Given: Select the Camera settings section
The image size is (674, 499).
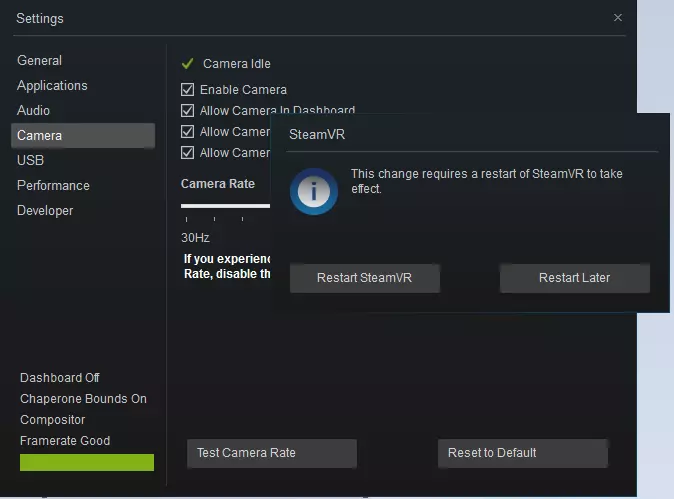Looking at the screenshot, I should [83, 135].
